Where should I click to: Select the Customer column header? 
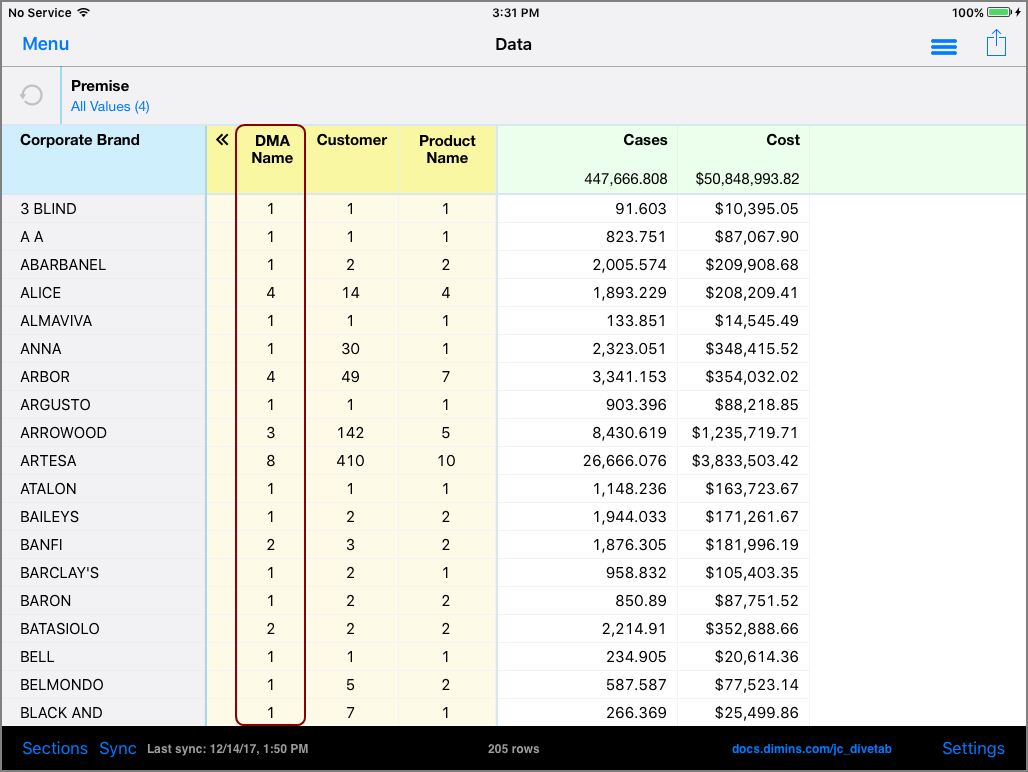coord(351,141)
